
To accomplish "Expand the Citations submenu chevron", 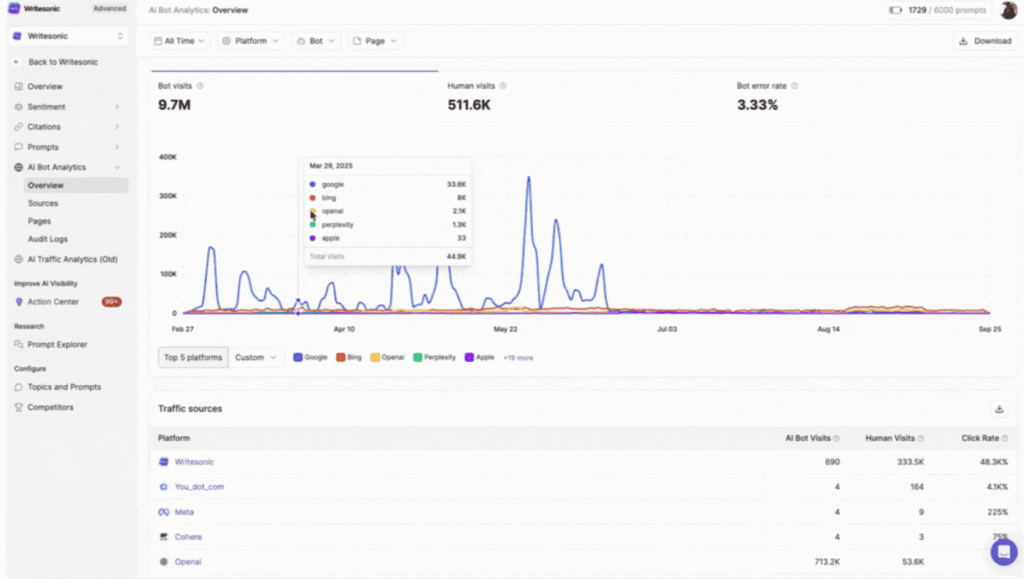I will pos(118,127).
